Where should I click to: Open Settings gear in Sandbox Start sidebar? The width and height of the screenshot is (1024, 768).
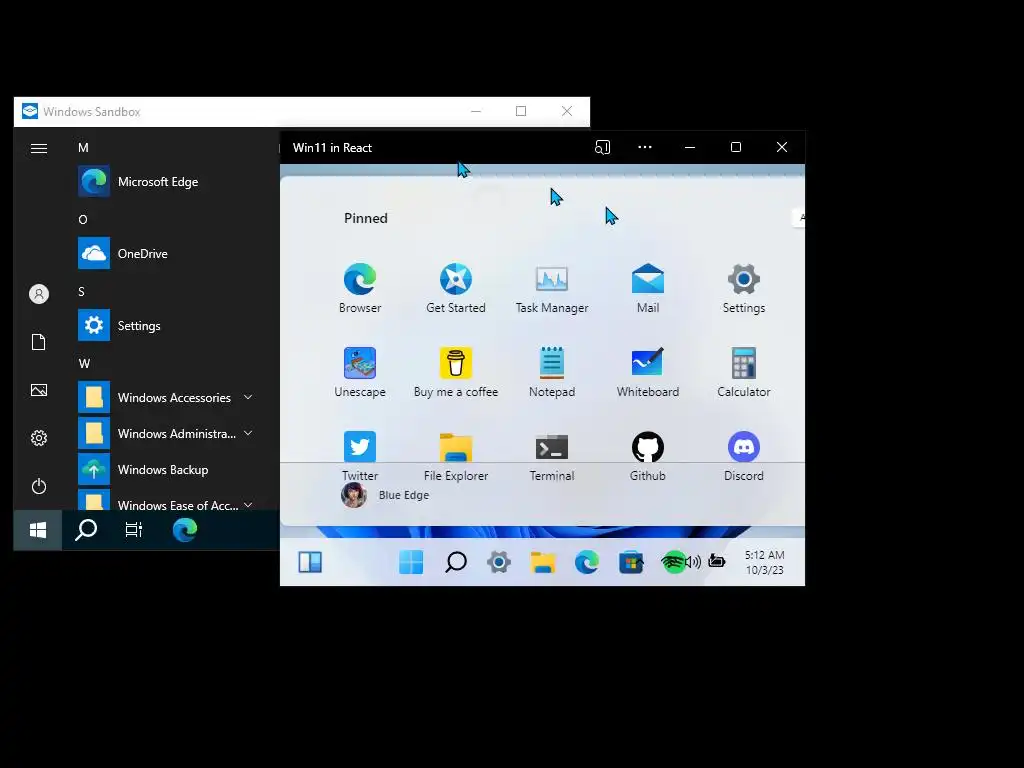[39, 438]
